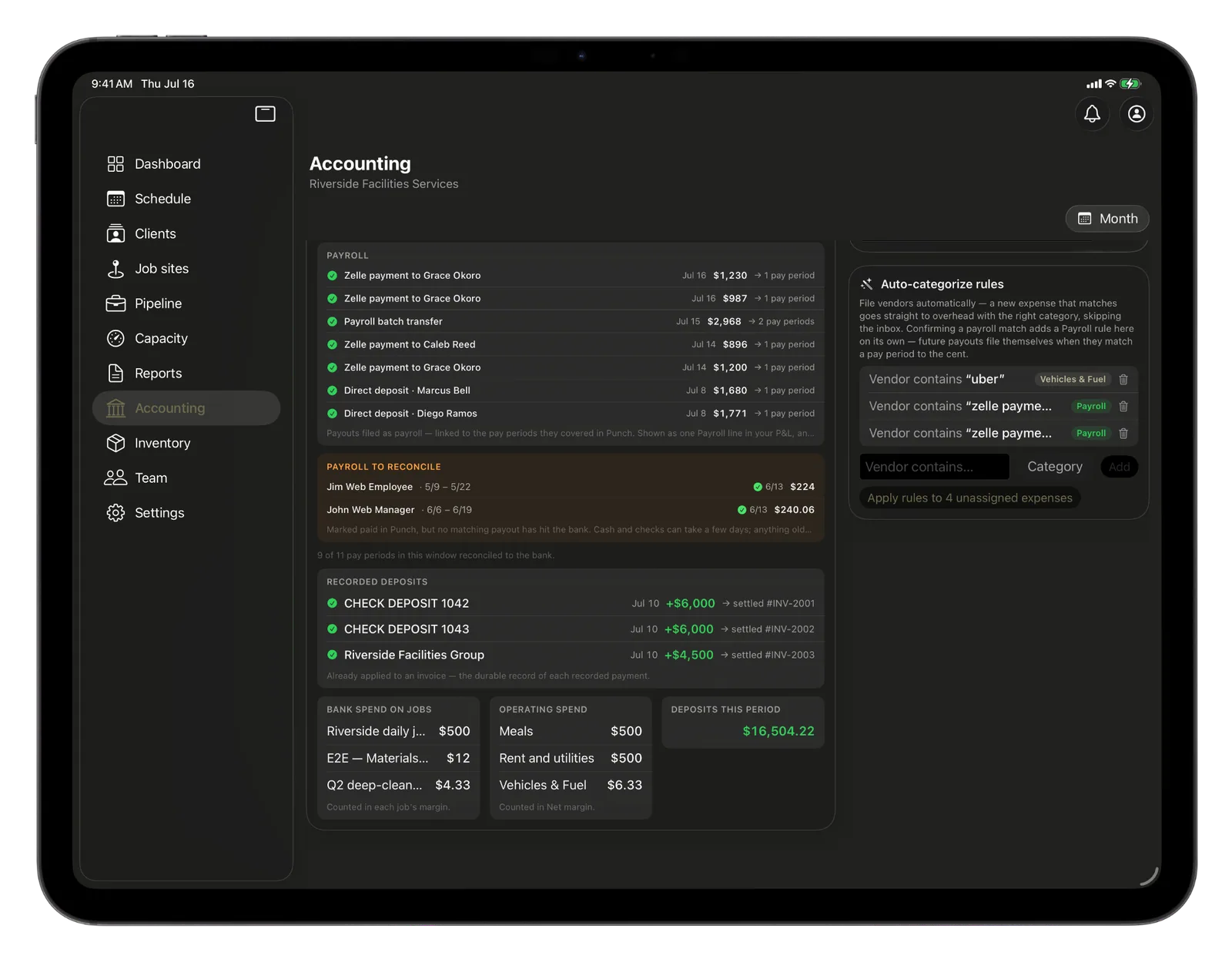
Task: Check battery status icon in status bar
Action: pyautogui.click(x=1130, y=84)
